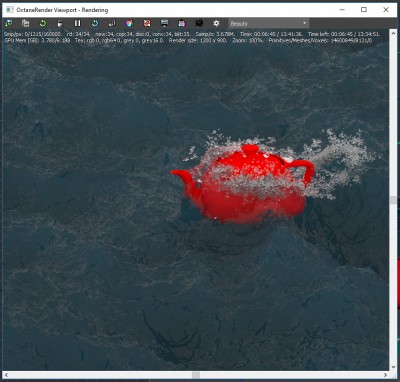Restart the render with the green refresh icon
This screenshot has width=400, height=382.
point(43,23)
